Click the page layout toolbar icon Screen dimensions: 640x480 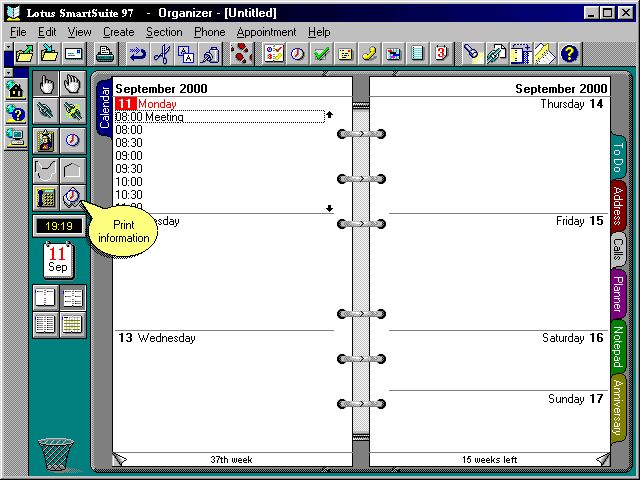click(521, 54)
